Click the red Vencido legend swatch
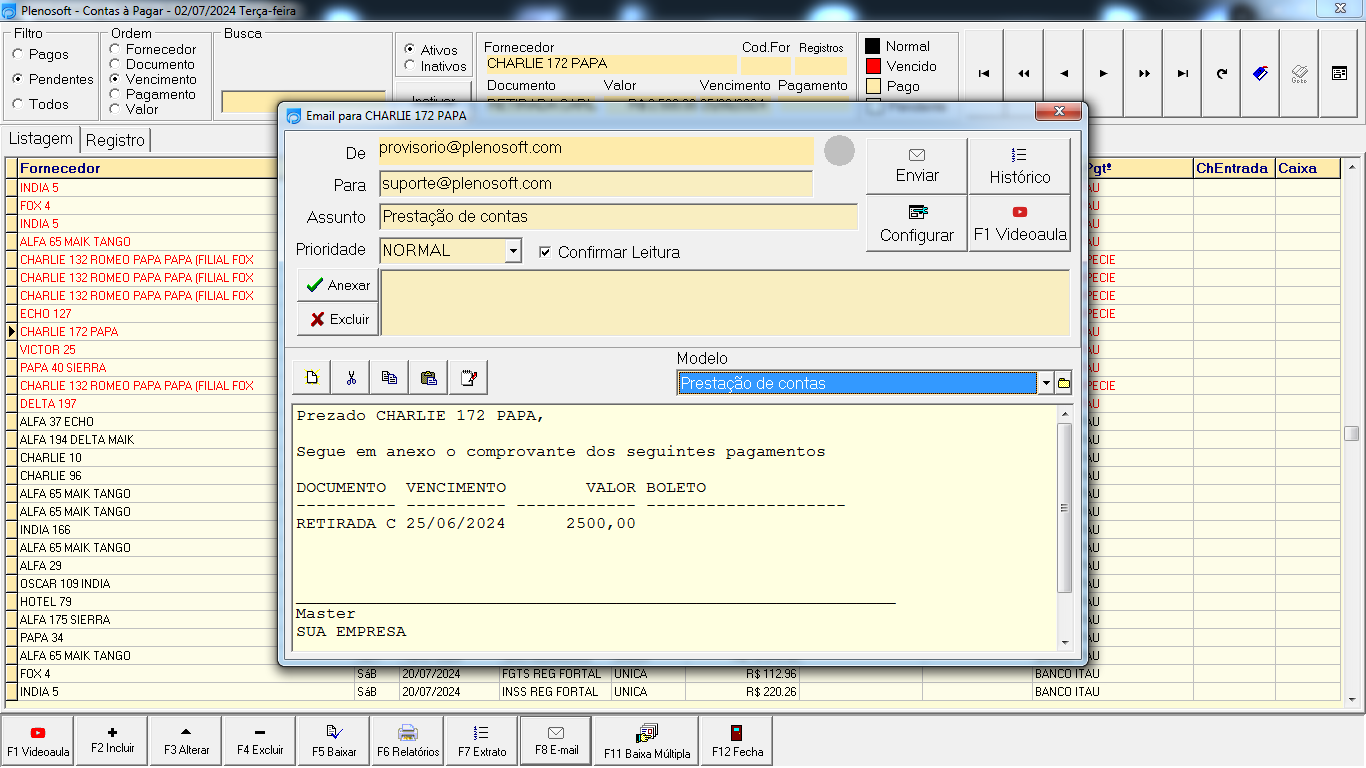The height and width of the screenshot is (768, 1366). click(x=873, y=66)
